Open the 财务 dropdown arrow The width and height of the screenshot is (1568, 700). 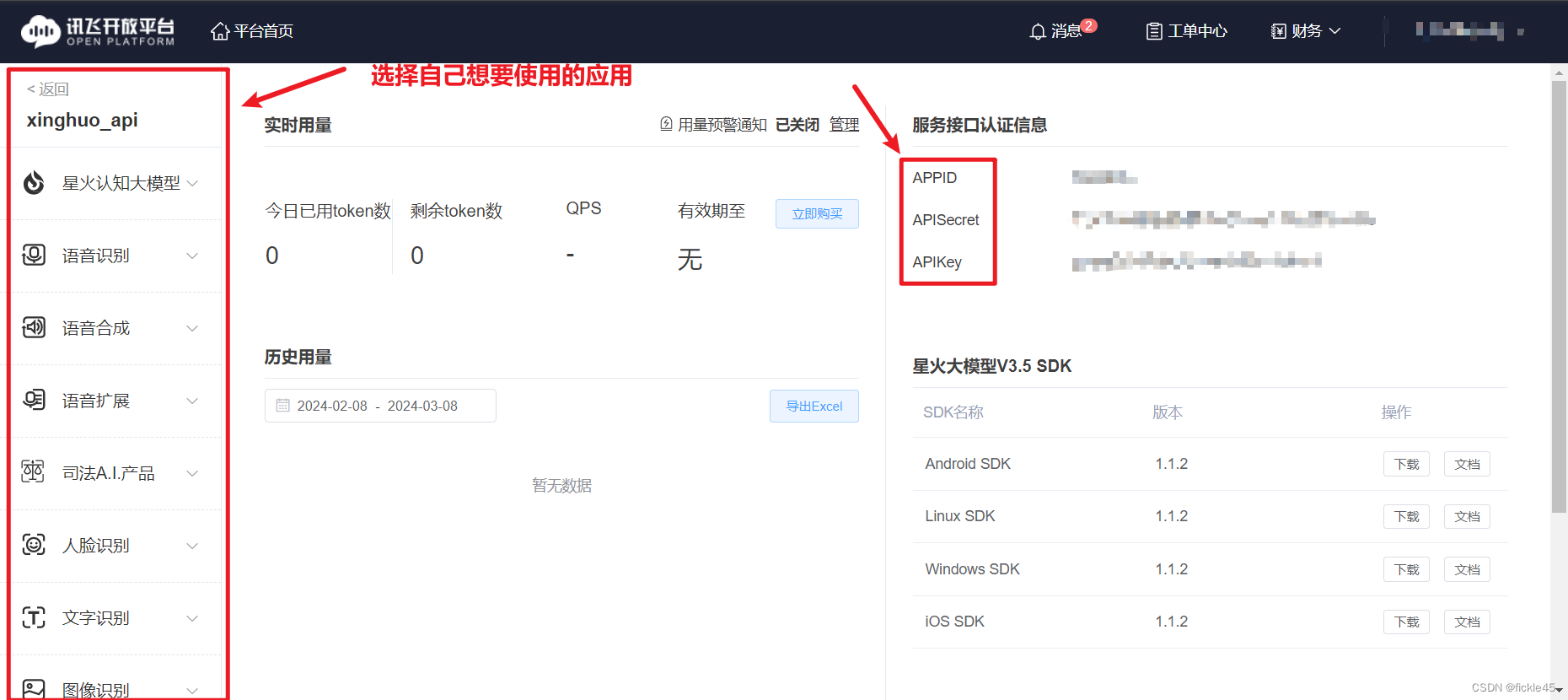coord(1334,31)
